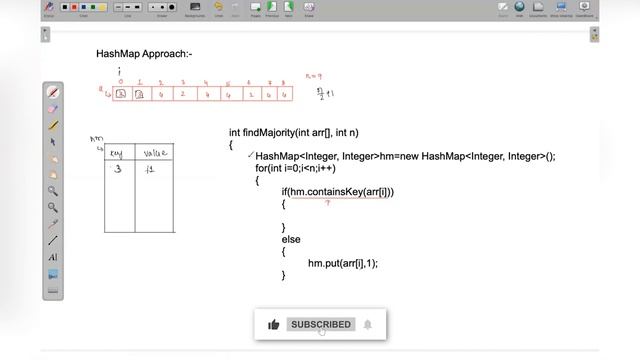
Task: Go to the Next page
Action: click(289, 9)
